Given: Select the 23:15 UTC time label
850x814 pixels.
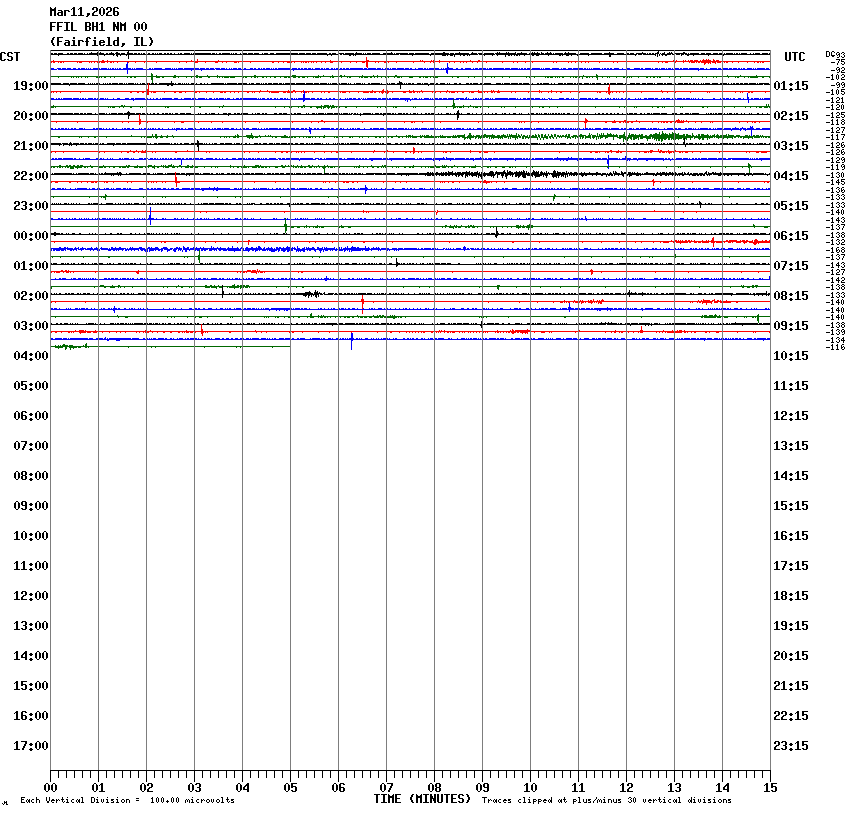Looking at the screenshot, I should [791, 746].
